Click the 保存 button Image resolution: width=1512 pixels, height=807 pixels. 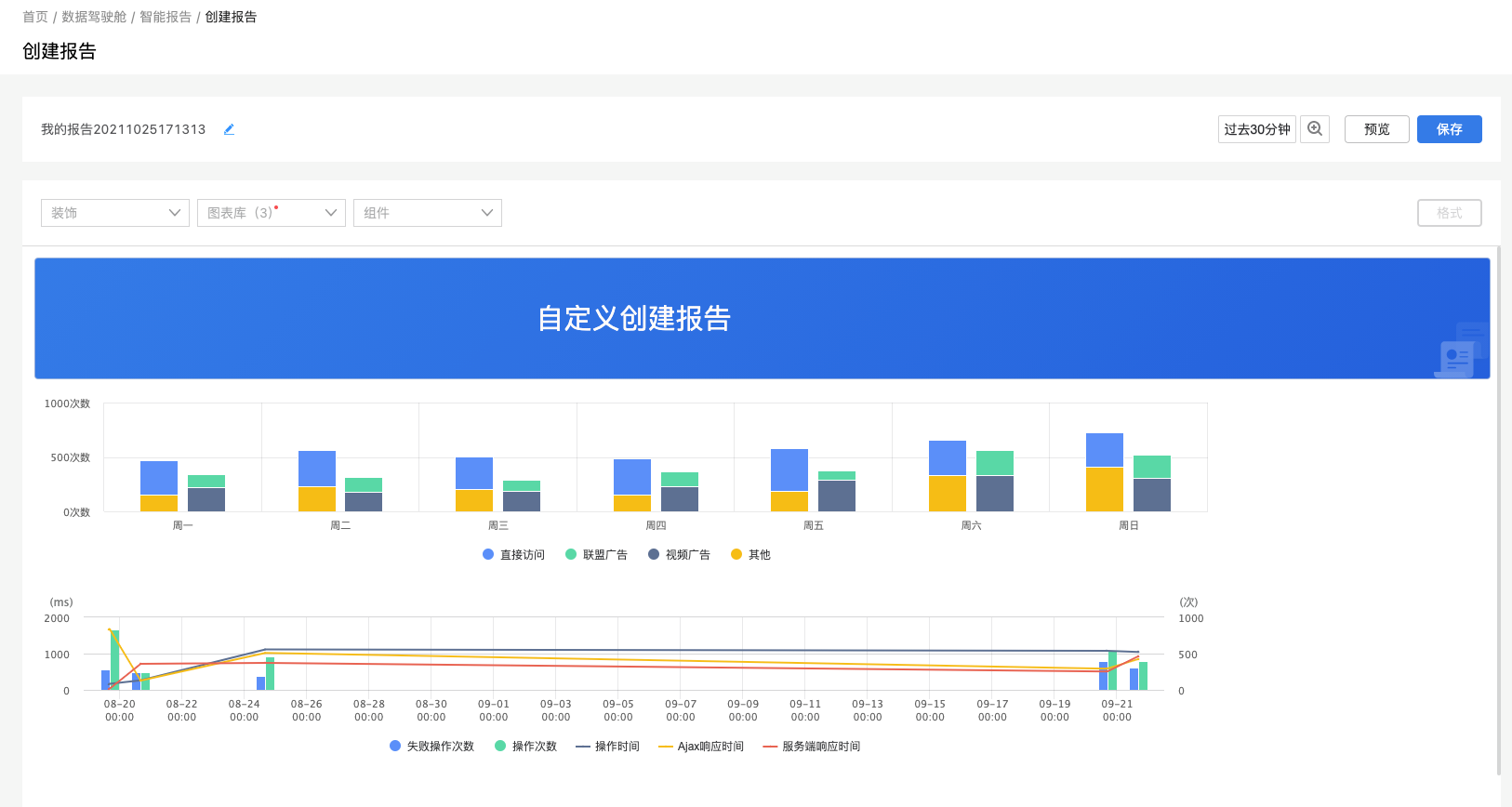coord(1450,129)
